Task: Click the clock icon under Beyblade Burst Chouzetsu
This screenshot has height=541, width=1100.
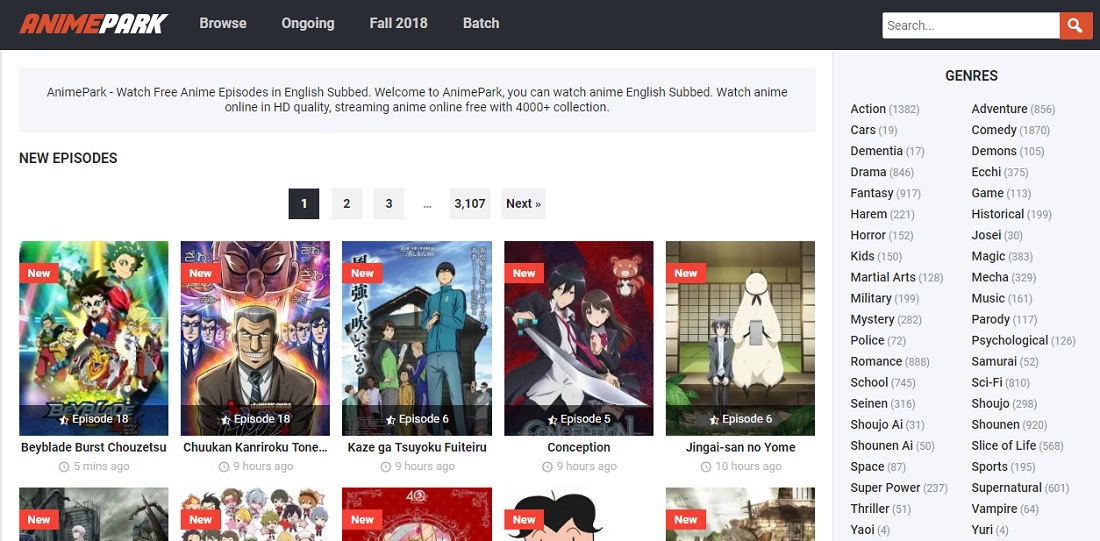Action: (x=64, y=467)
